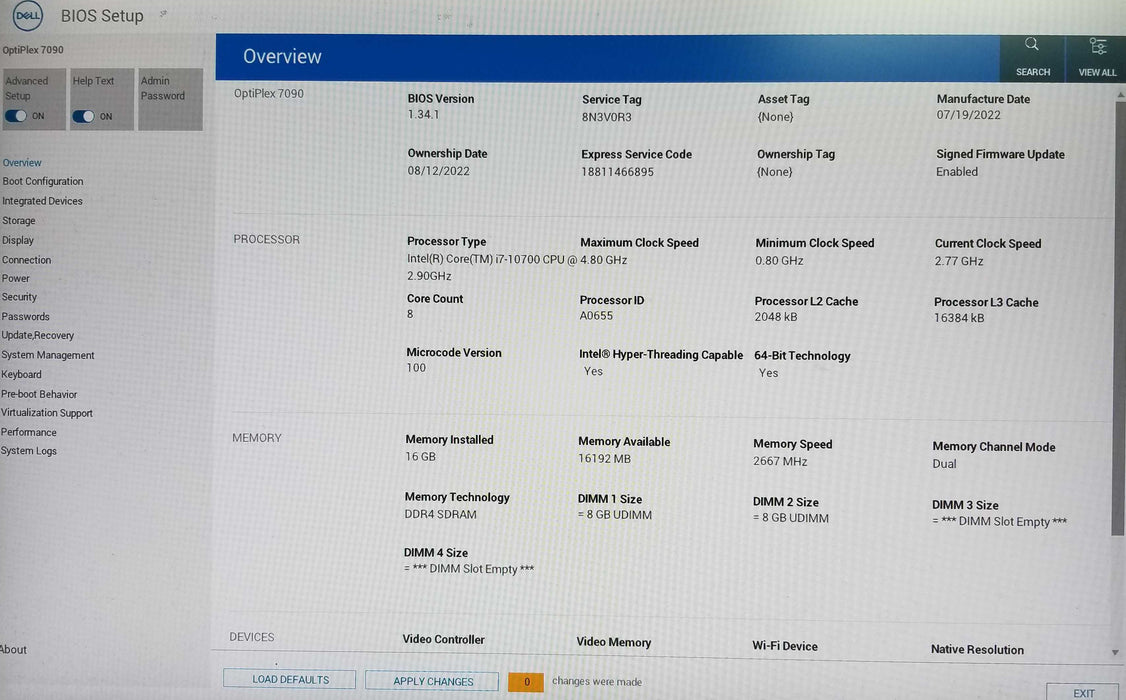Click the Memory Available value 16192 MB
Image resolution: width=1126 pixels, height=700 pixels.
coord(604,458)
